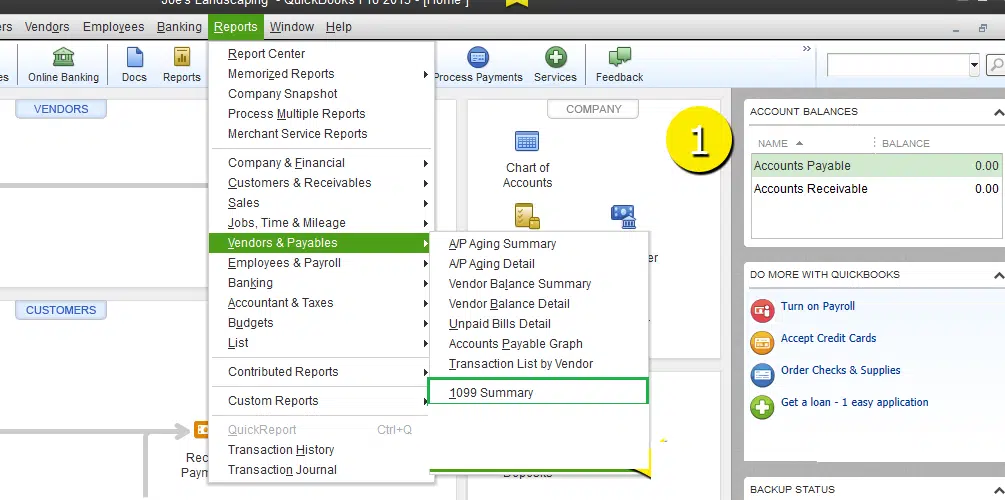1005x500 pixels.
Task: Select the Accounts Receivable balance row
Action: coord(876,188)
